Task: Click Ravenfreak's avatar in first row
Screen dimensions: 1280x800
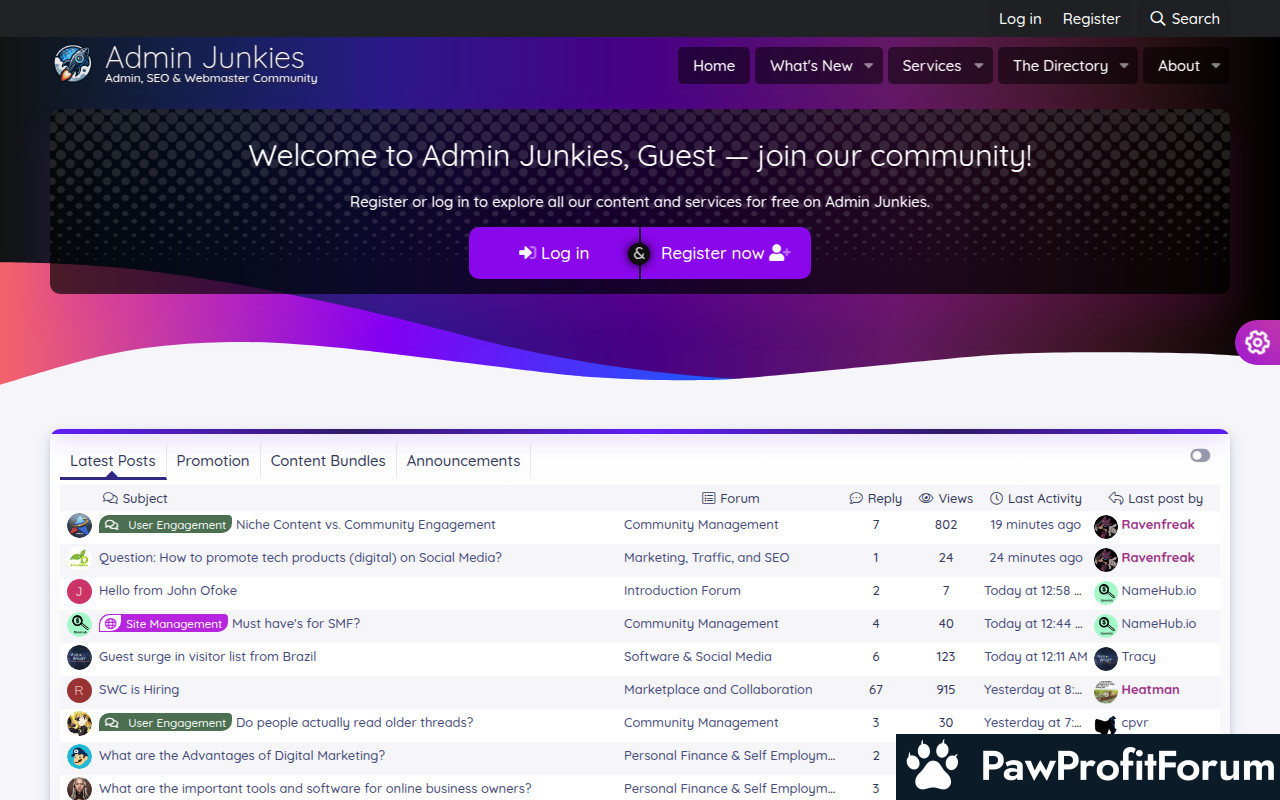Action: pos(1105,525)
